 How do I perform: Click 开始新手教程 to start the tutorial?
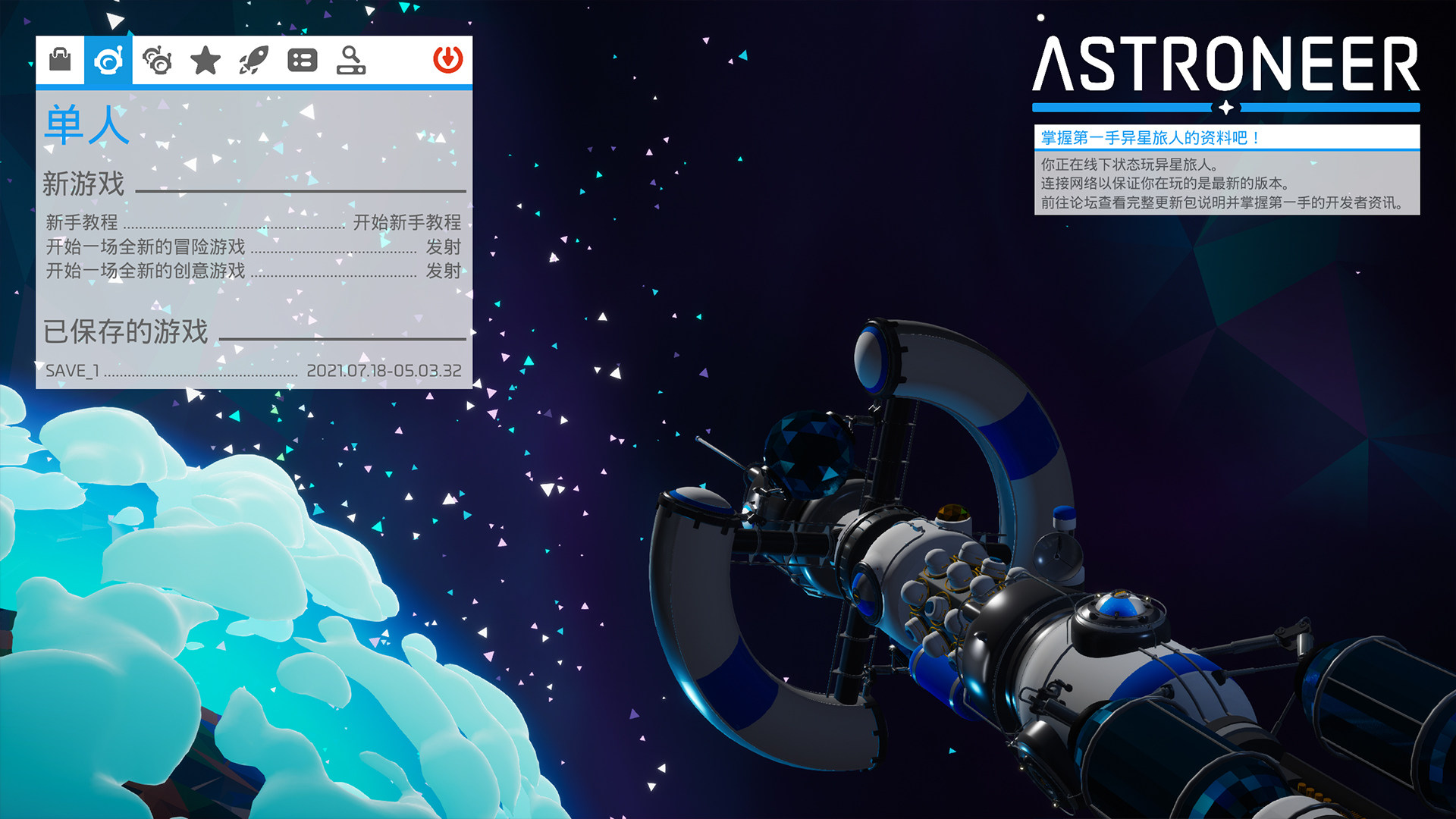406,222
